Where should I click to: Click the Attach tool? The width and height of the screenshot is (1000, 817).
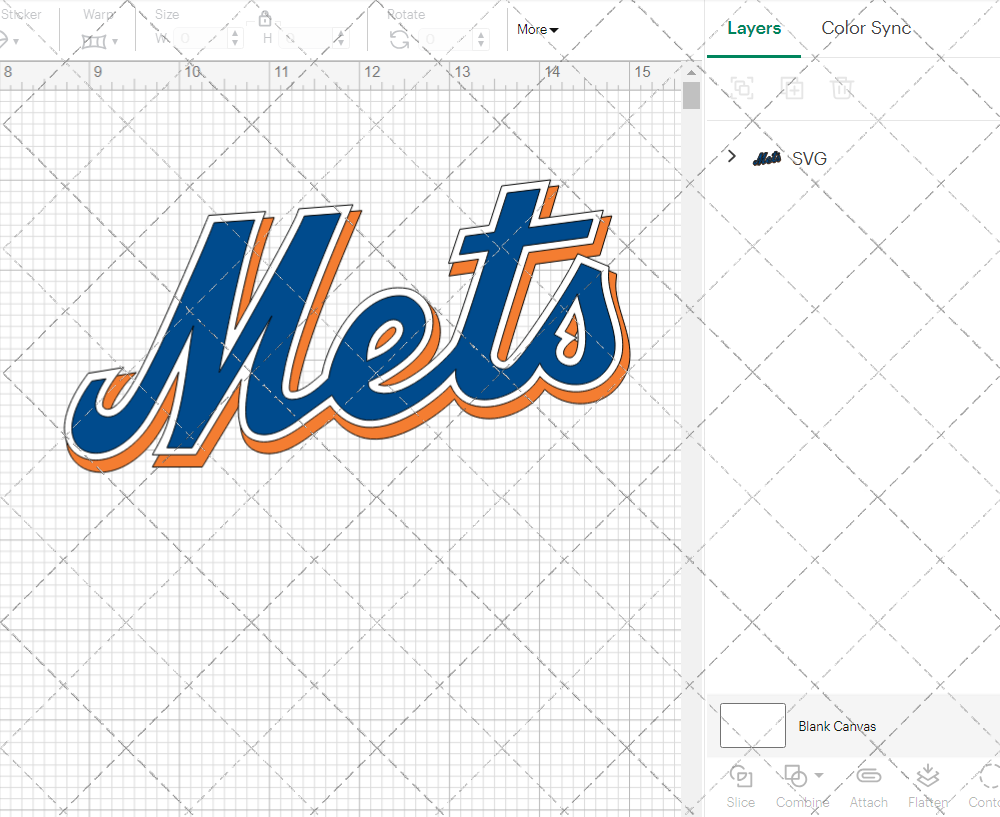pyautogui.click(x=868, y=786)
